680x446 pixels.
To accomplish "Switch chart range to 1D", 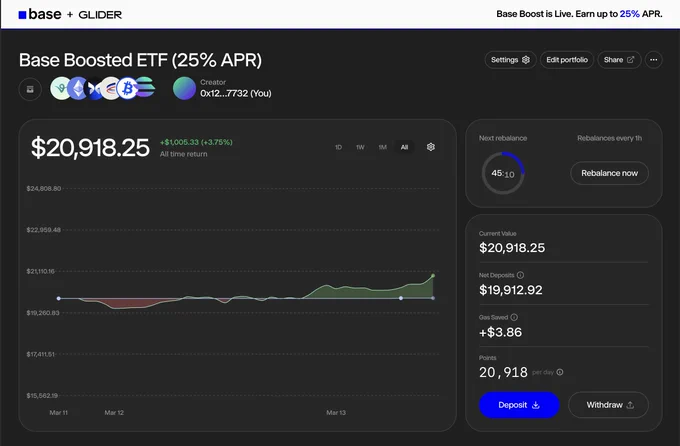I will pos(338,148).
